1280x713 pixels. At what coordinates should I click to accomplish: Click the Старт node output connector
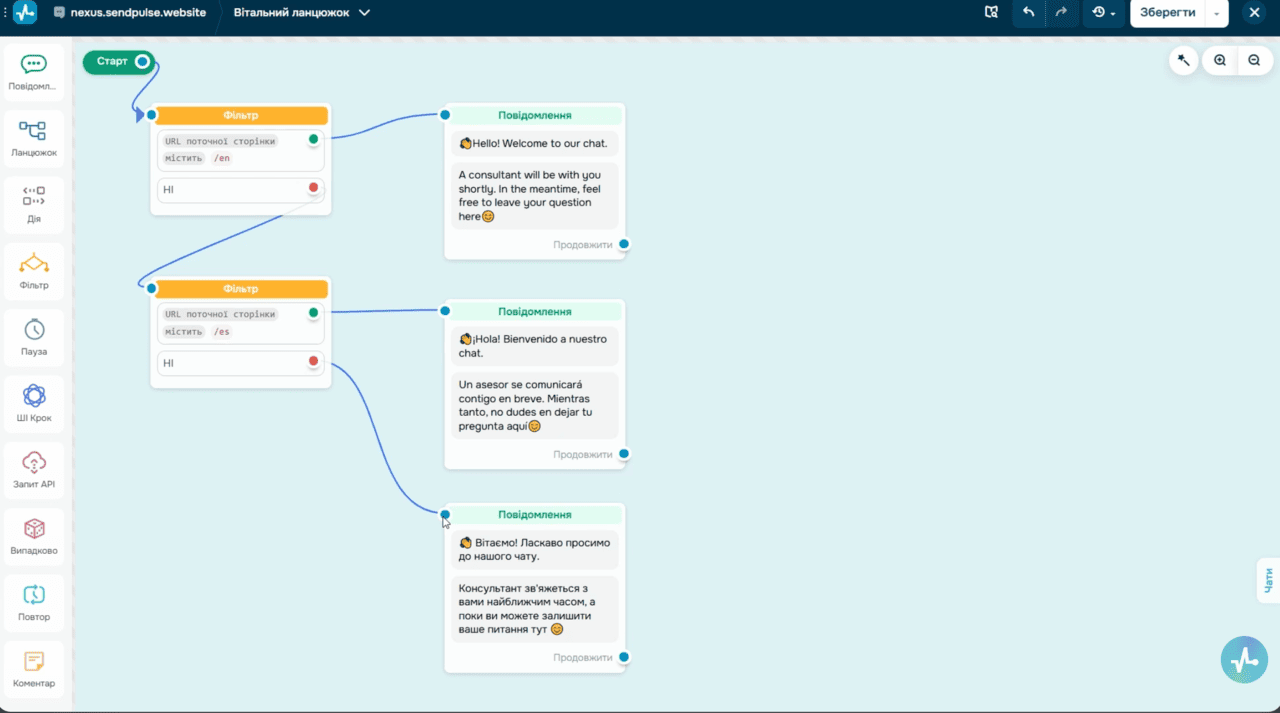pyautogui.click(x=143, y=62)
